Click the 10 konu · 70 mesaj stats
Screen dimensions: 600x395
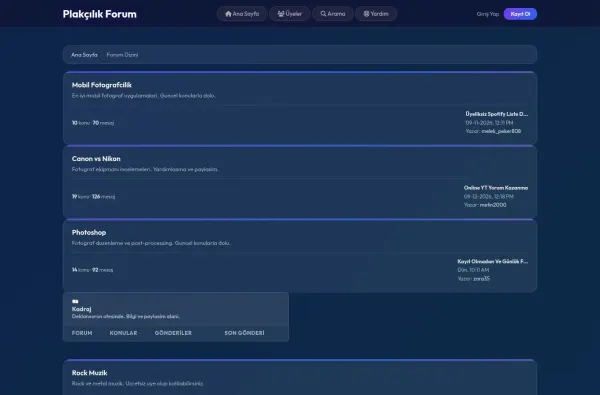point(93,123)
